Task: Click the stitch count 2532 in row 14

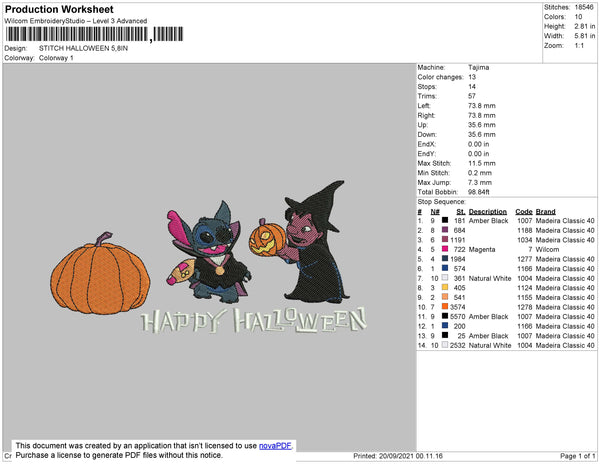Action: coord(458,345)
